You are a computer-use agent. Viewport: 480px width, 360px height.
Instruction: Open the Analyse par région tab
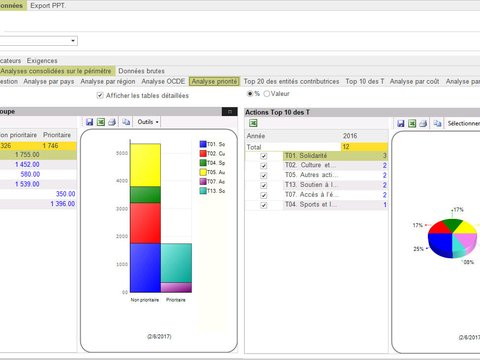click(108, 81)
